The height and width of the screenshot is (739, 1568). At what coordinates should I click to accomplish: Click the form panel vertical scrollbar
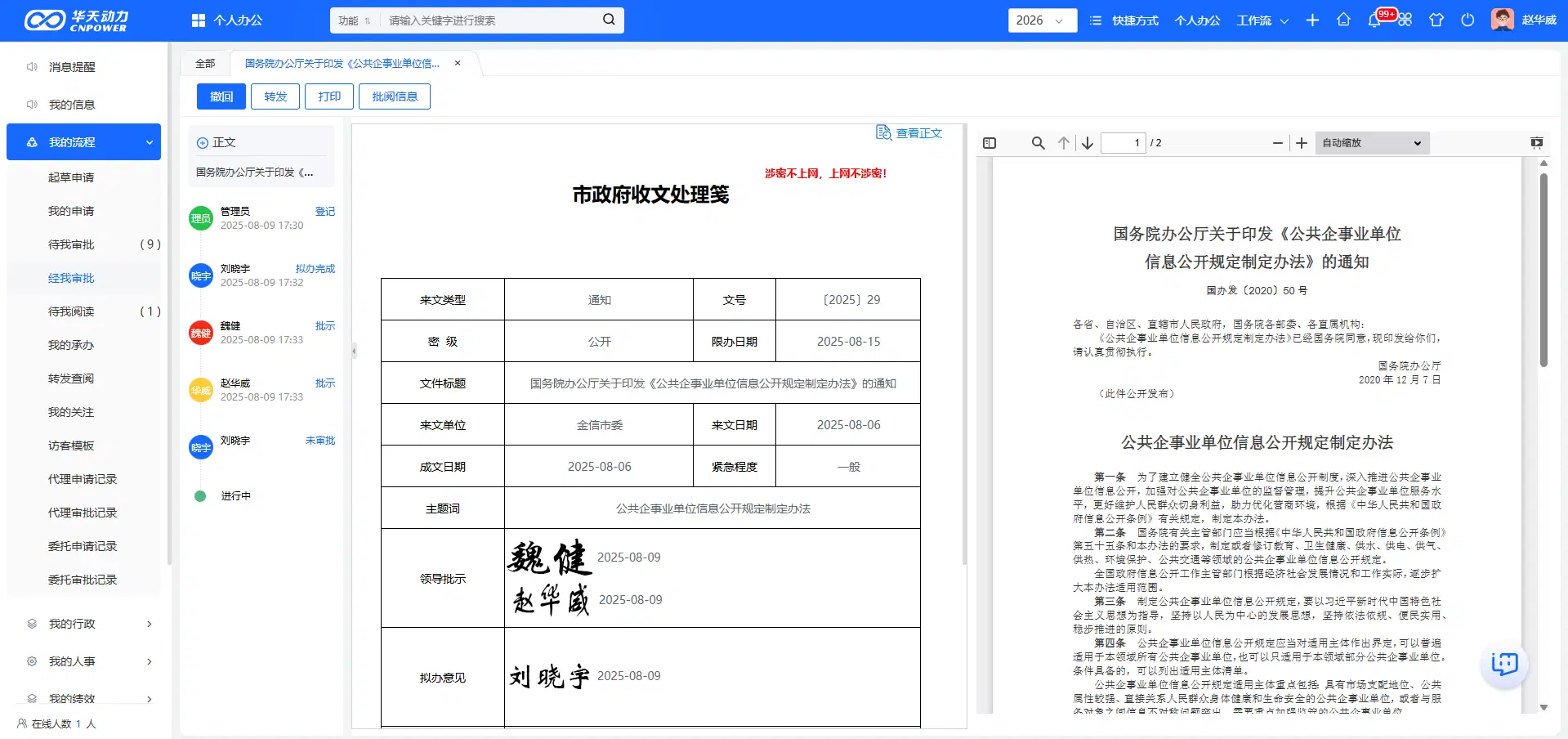(964, 343)
